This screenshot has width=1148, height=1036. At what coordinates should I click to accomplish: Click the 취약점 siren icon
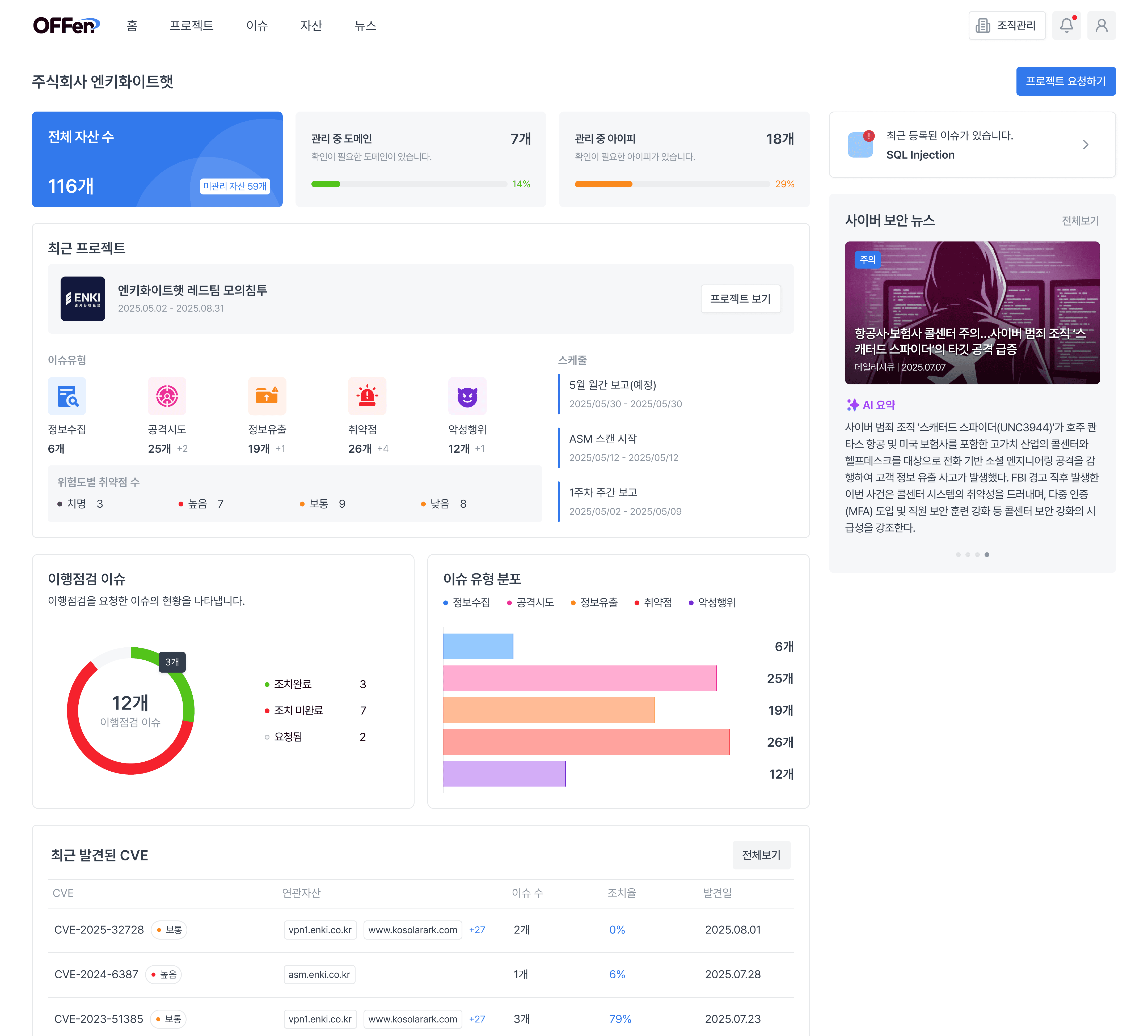pyautogui.click(x=367, y=396)
